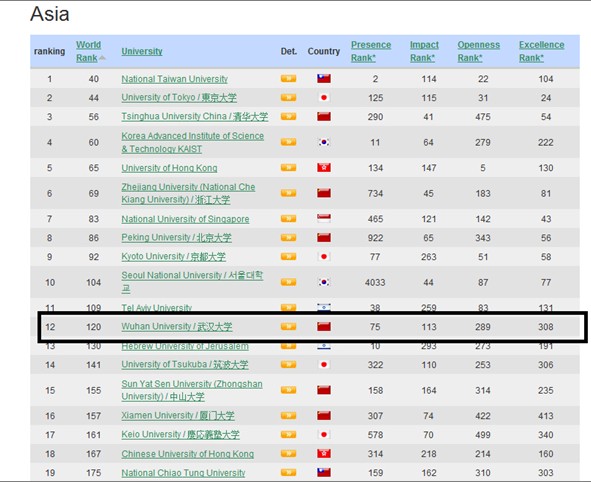Viewport: 591px width, 482px height.
Task: Open National Chiao Tung University link
Action: [183, 473]
